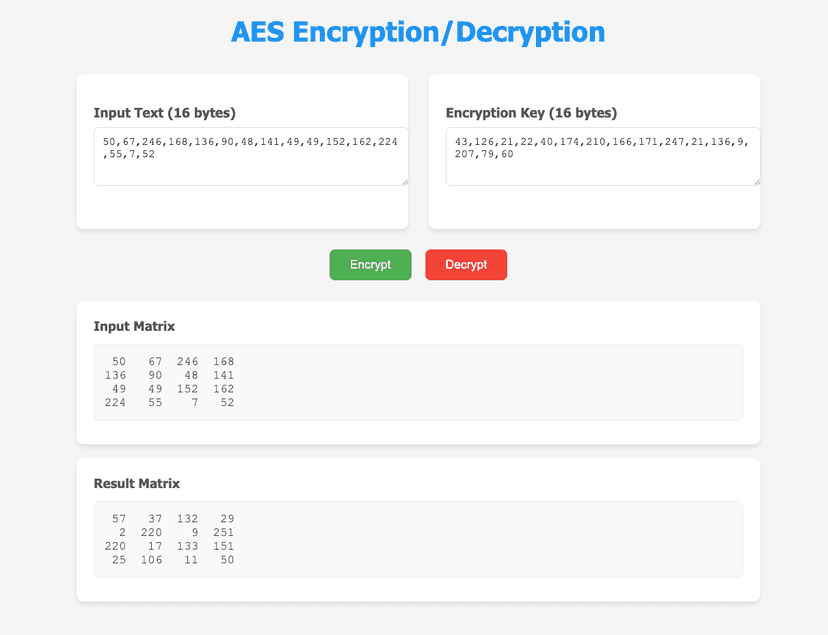Grab the Encryption Key textarea resize handle
The width and height of the screenshot is (828, 635).
click(x=756, y=181)
